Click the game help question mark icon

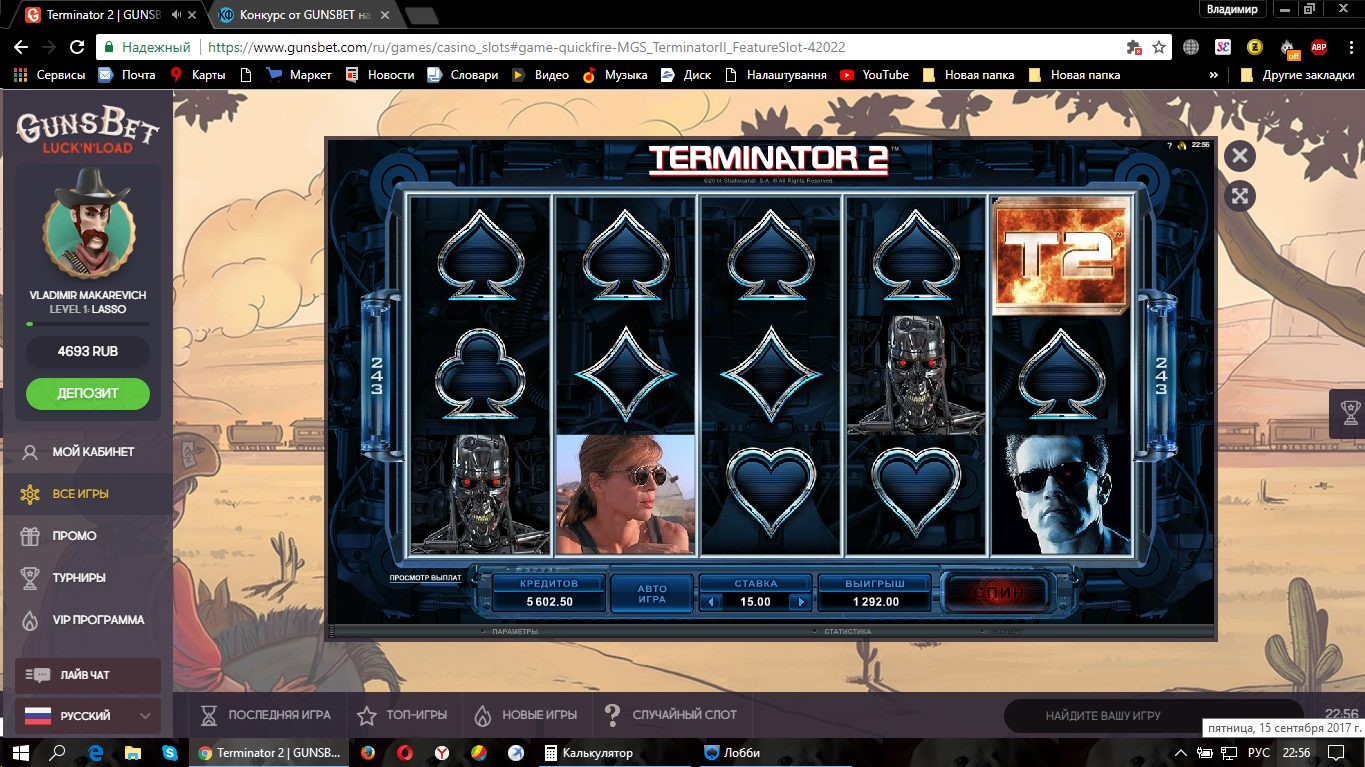(x=1169, y=146)
